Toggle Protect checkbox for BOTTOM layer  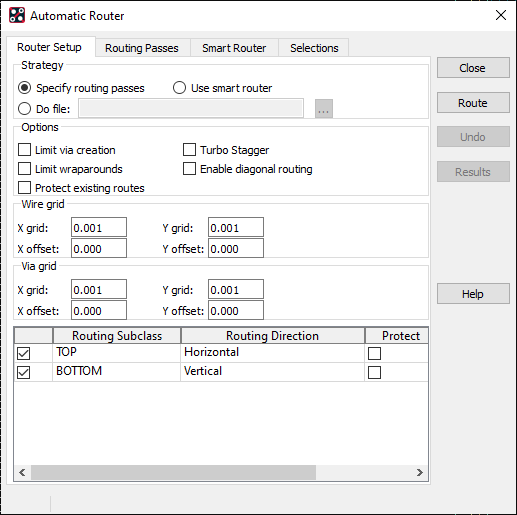tap(374, 372)
